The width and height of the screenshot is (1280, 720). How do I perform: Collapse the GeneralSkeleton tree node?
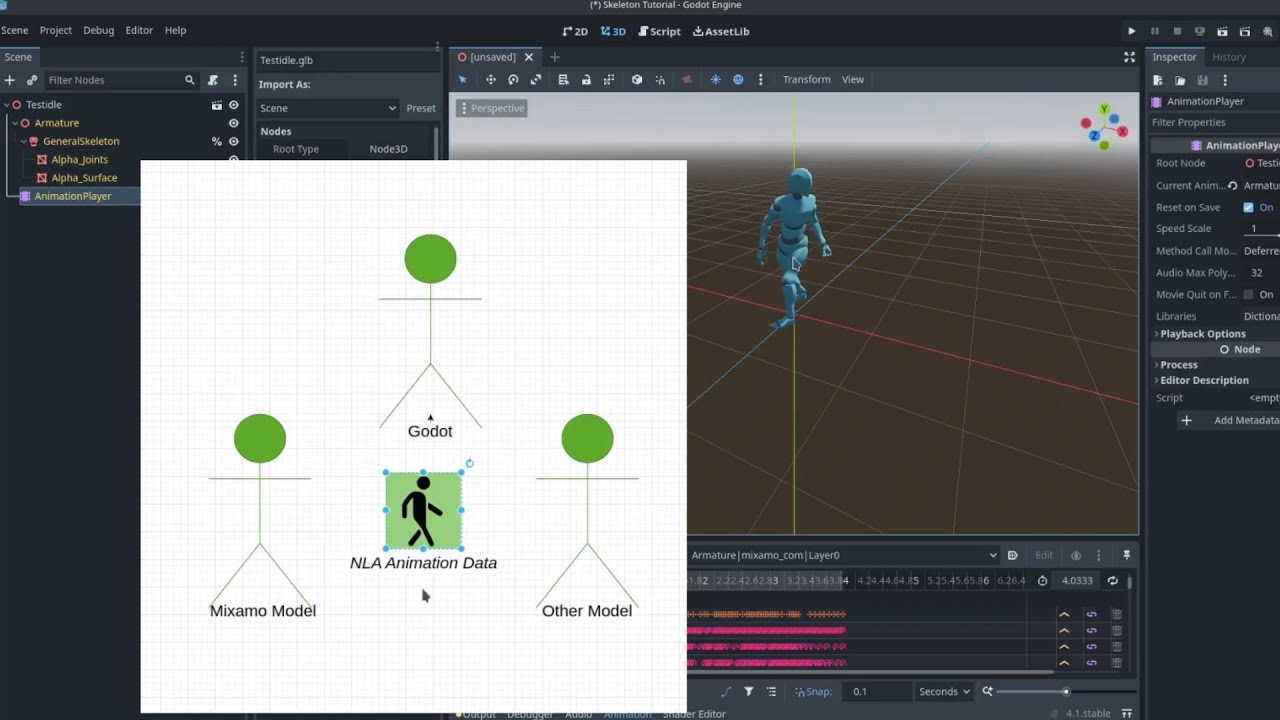[x=23, y=142]
